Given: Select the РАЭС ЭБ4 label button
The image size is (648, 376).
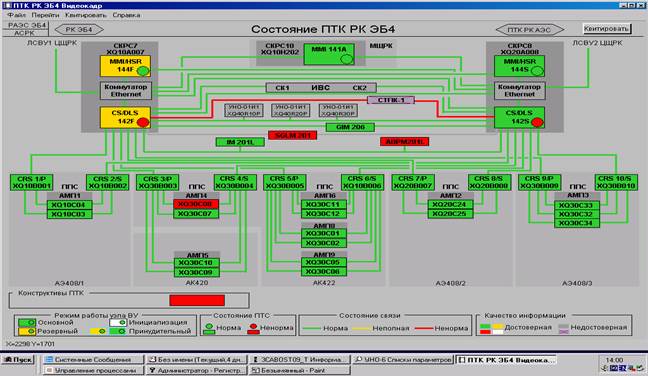Looking at the screenshot, I should click(27, 25).
